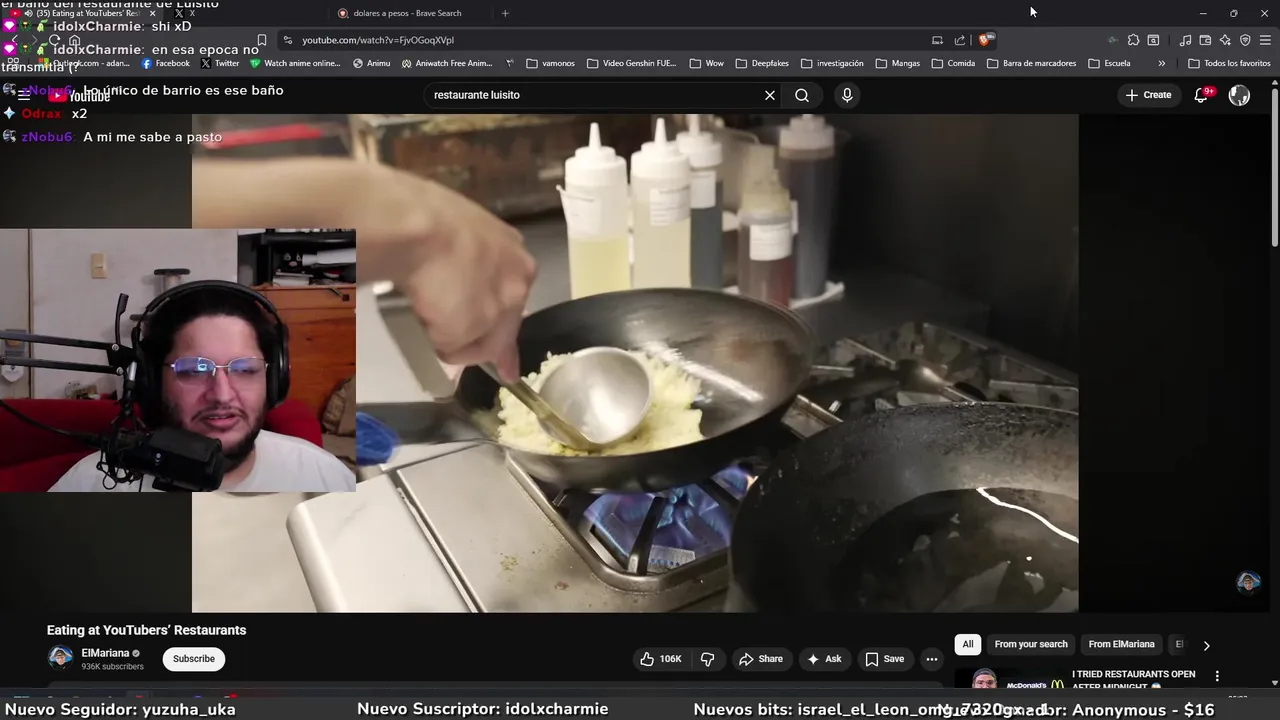Image resolution: width=1280 pixels, height=720 pixels.
Task: Open the I Tried Restaurants Open After Midnight thumbnail
Action: point(1010,679)
